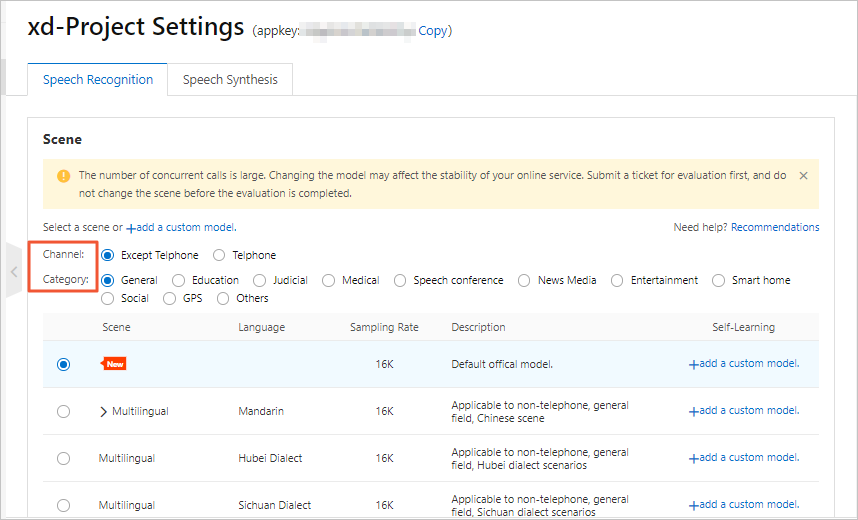This screenshot has width=858, height=520.
Task: Choose the Medical category
Action: tap(328, 280)
